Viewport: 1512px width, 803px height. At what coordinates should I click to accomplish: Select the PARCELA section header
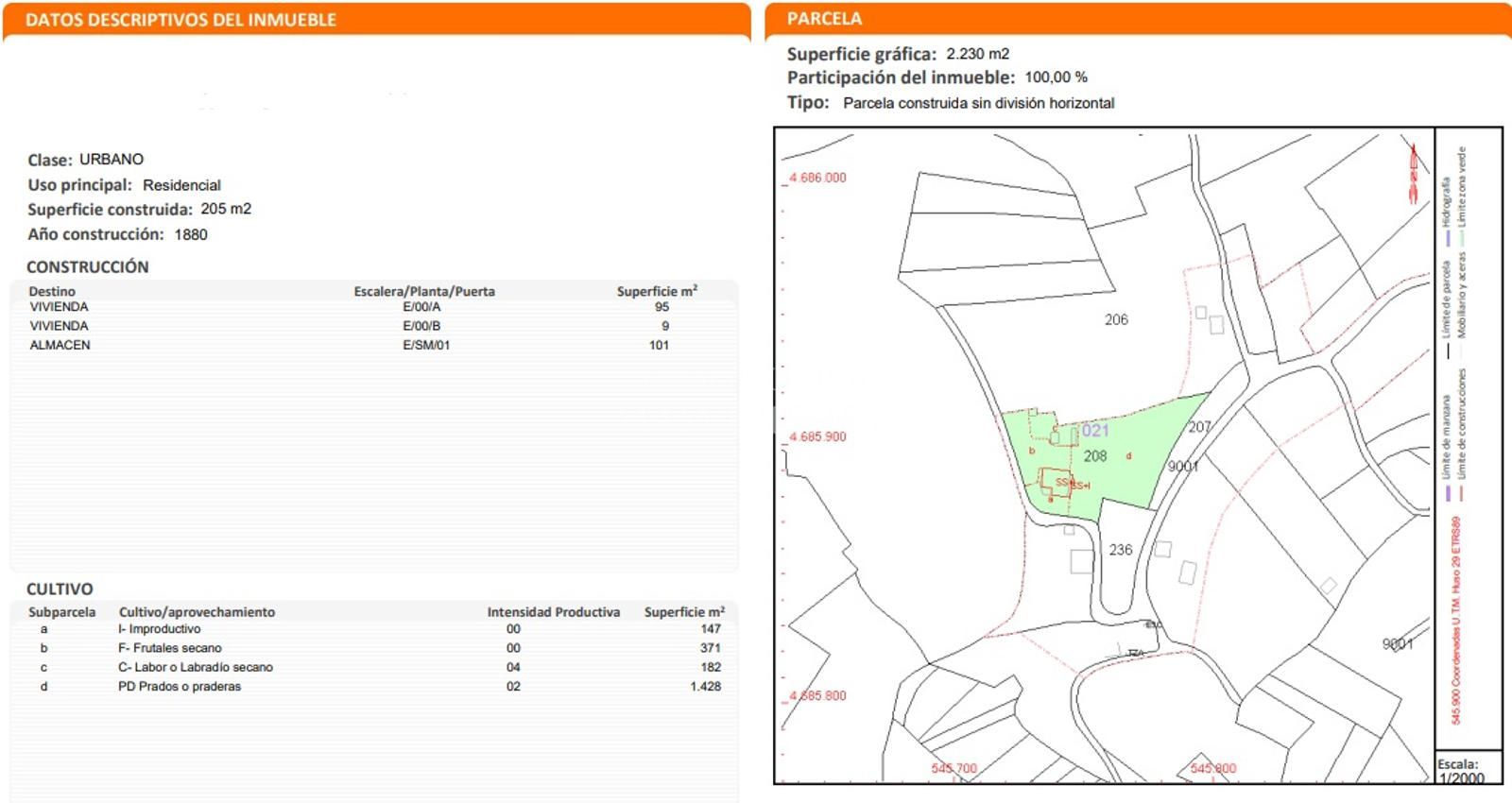[x=824, y=19]
